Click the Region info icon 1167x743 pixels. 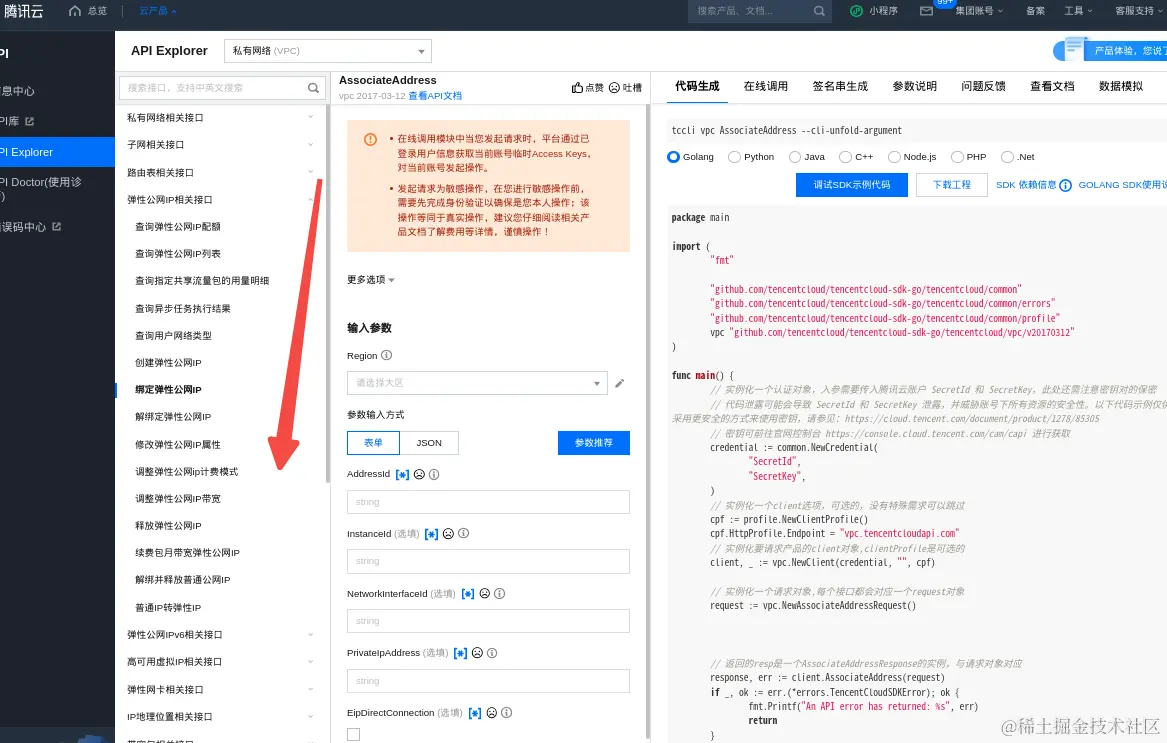[x=386, y=355]
